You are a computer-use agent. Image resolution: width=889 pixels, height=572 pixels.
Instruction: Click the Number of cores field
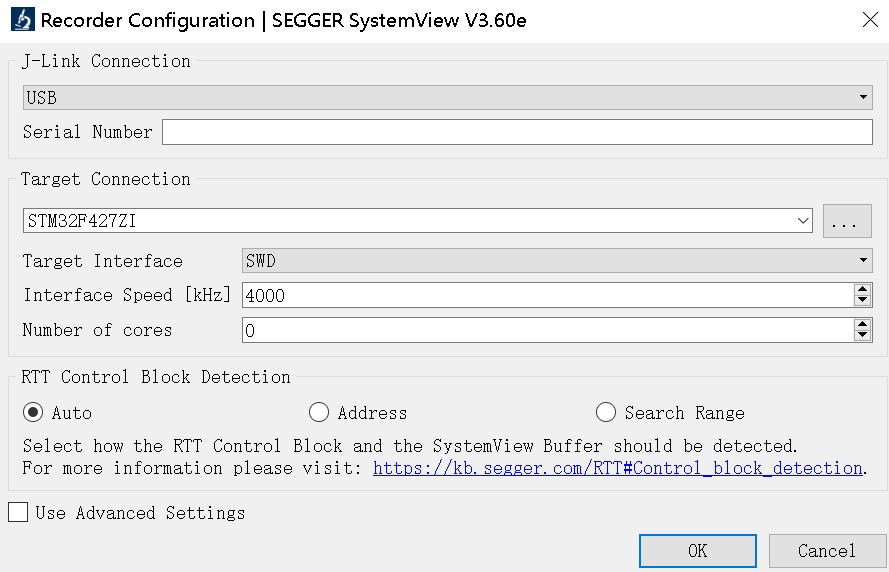pos(548,330)
